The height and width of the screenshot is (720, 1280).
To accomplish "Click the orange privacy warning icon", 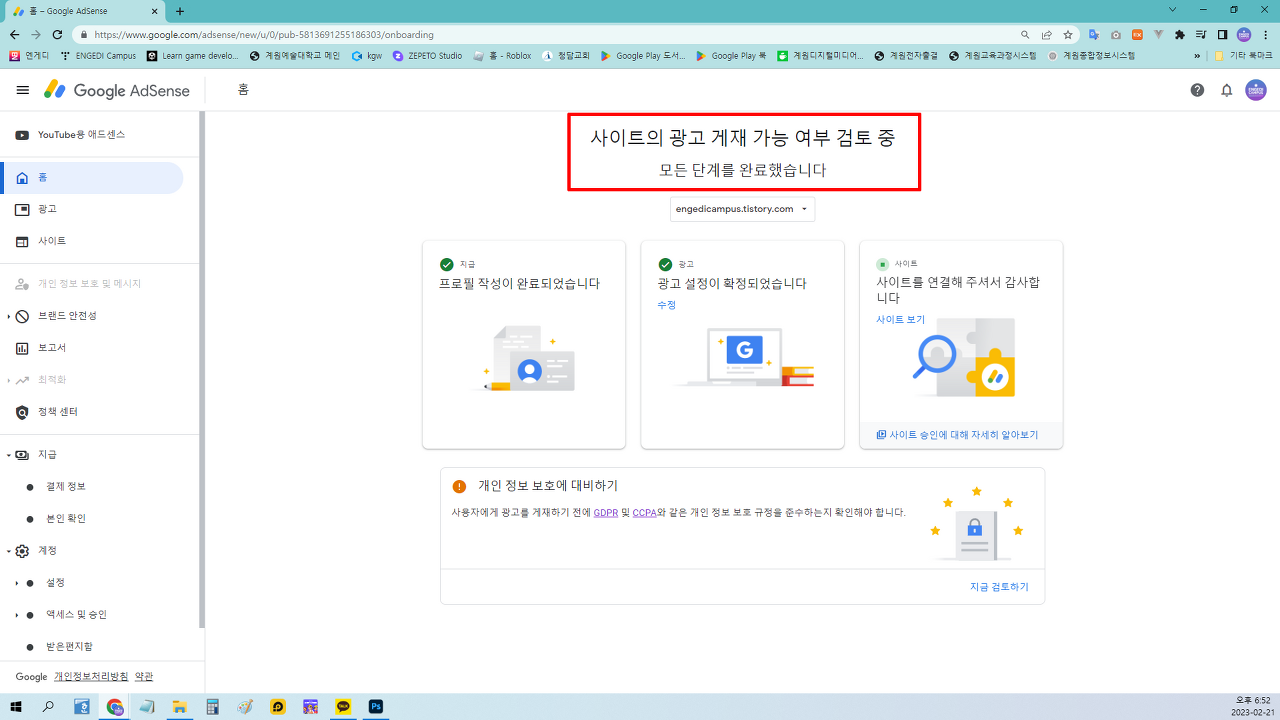I will (x=459, y=486).
